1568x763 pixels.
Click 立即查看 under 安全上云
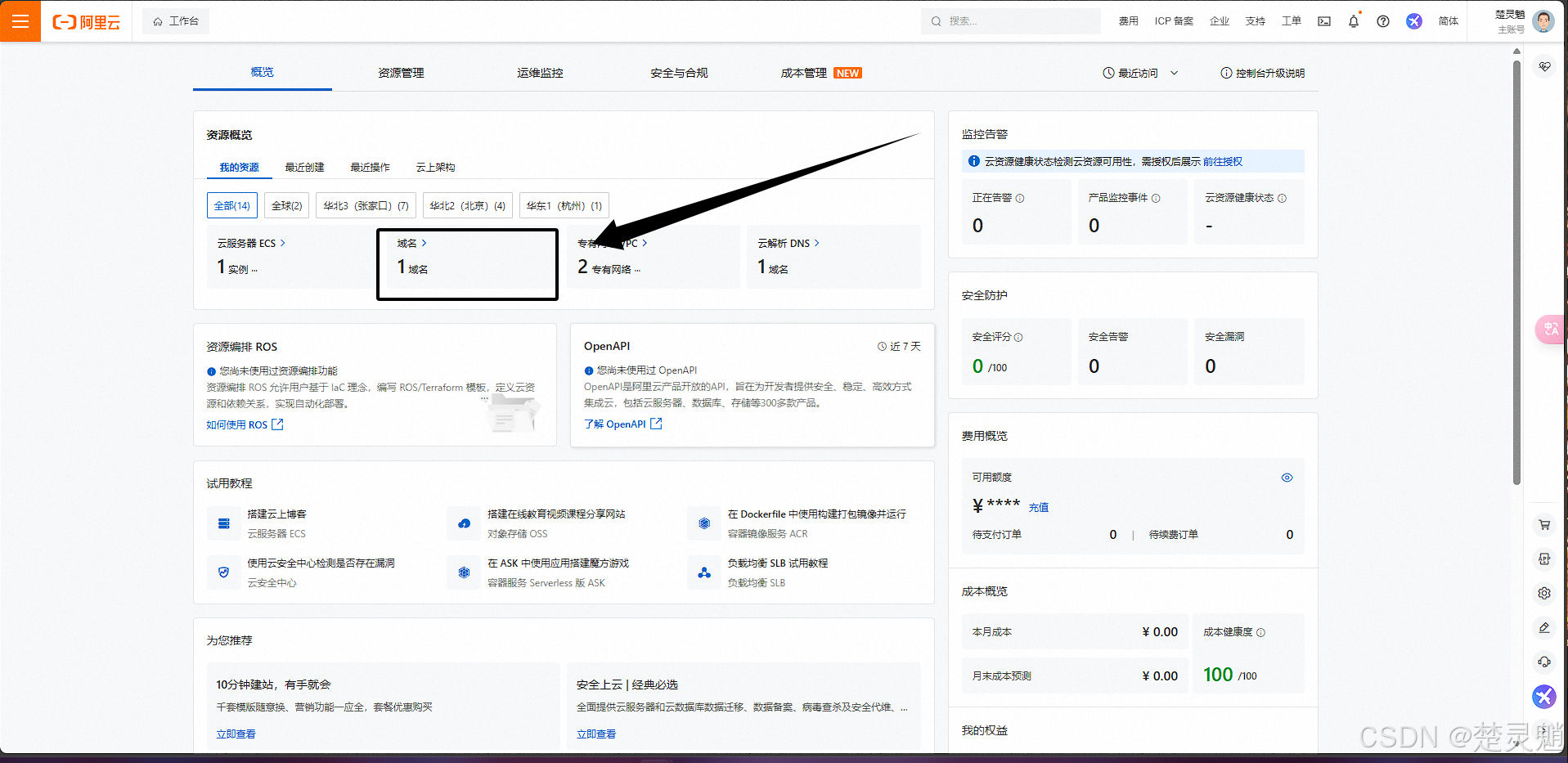(x=596, y=734)
